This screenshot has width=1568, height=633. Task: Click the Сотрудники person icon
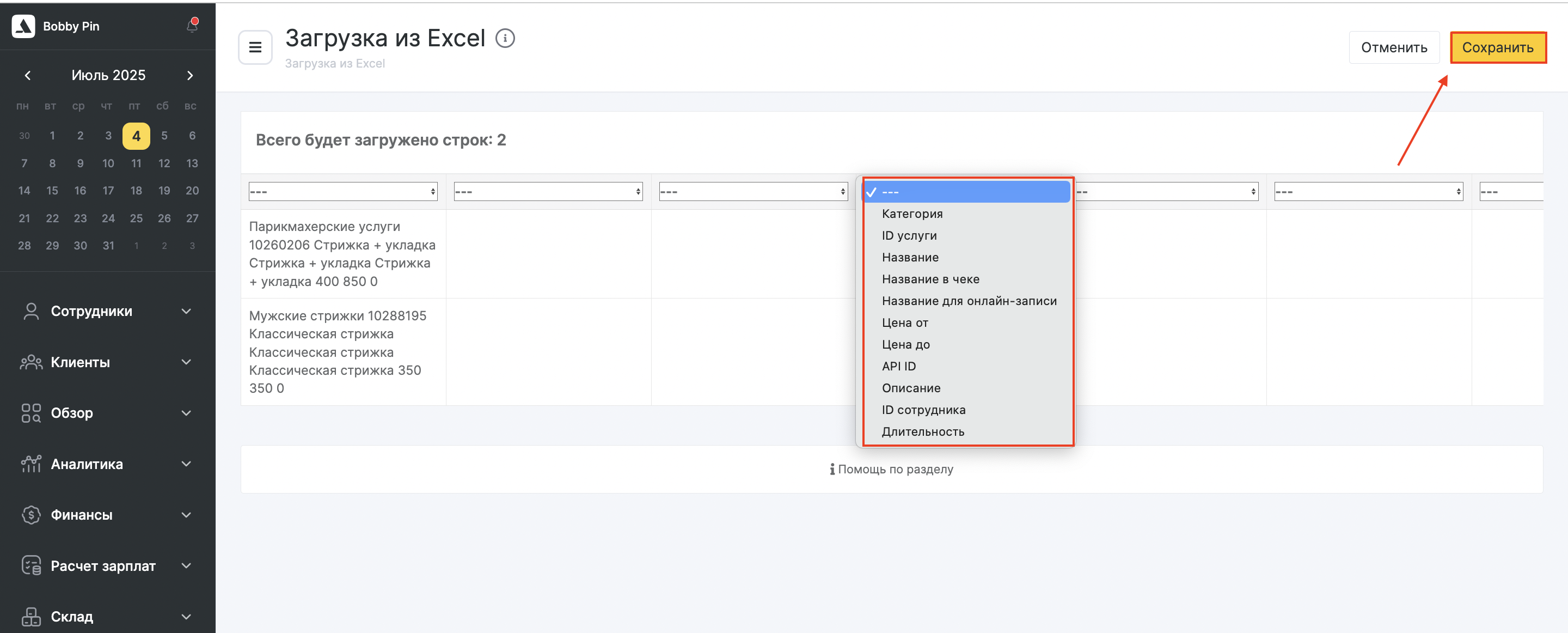(31, 311)
